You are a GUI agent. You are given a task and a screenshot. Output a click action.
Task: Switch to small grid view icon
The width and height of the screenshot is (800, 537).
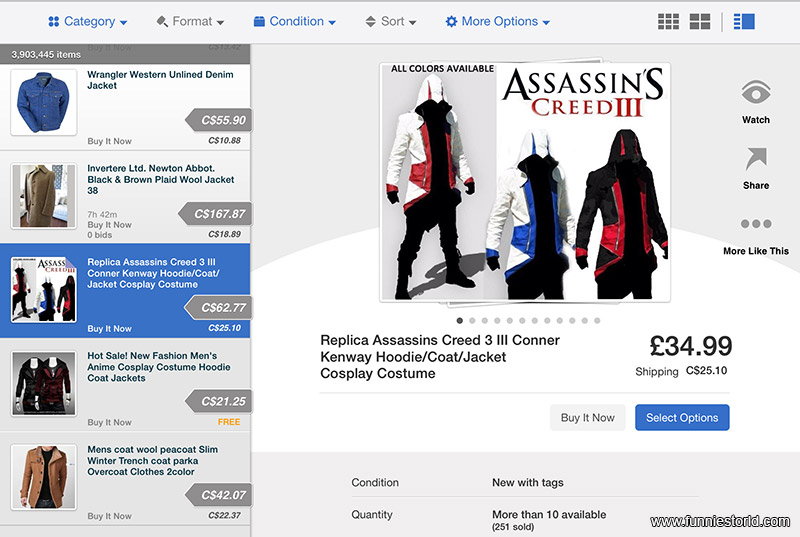[668, 21]
